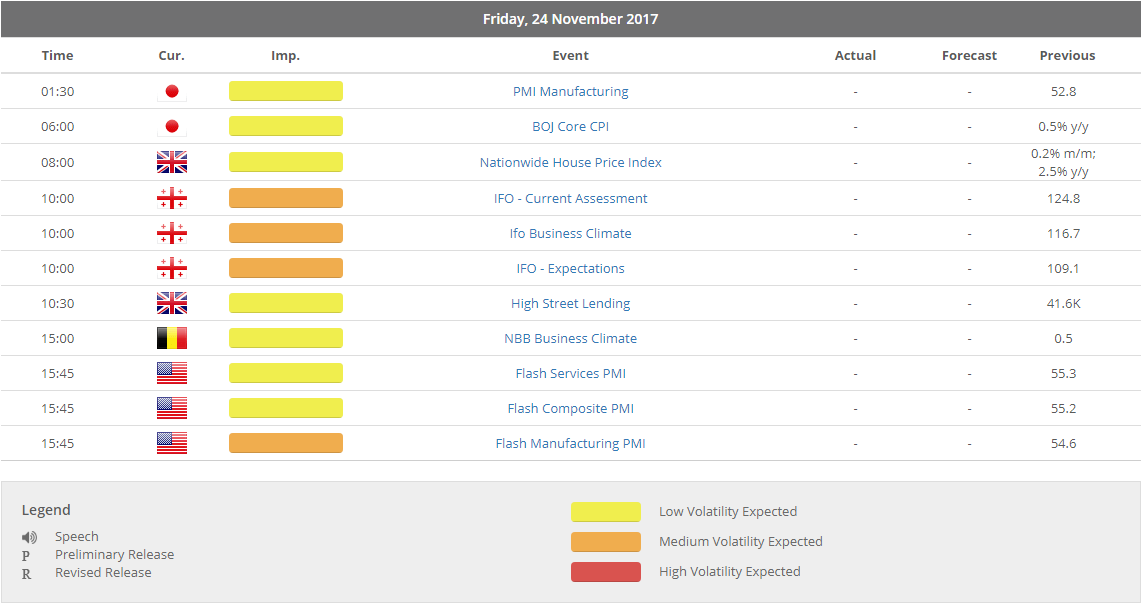Image resolution: width=1143 pixels, height=604 pixels.
Task: Click the US flag beside Flash Manufacturing PMI
Action: 171,444
